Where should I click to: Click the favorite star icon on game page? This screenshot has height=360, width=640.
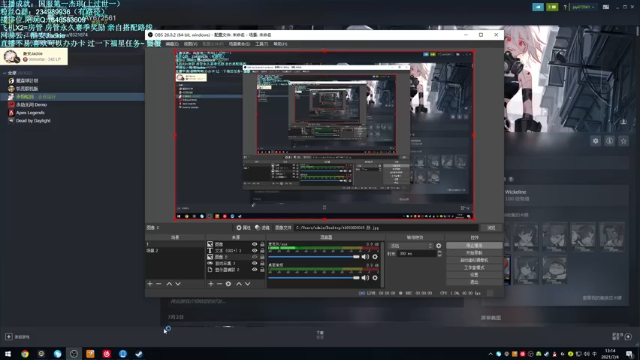[623, 141]
